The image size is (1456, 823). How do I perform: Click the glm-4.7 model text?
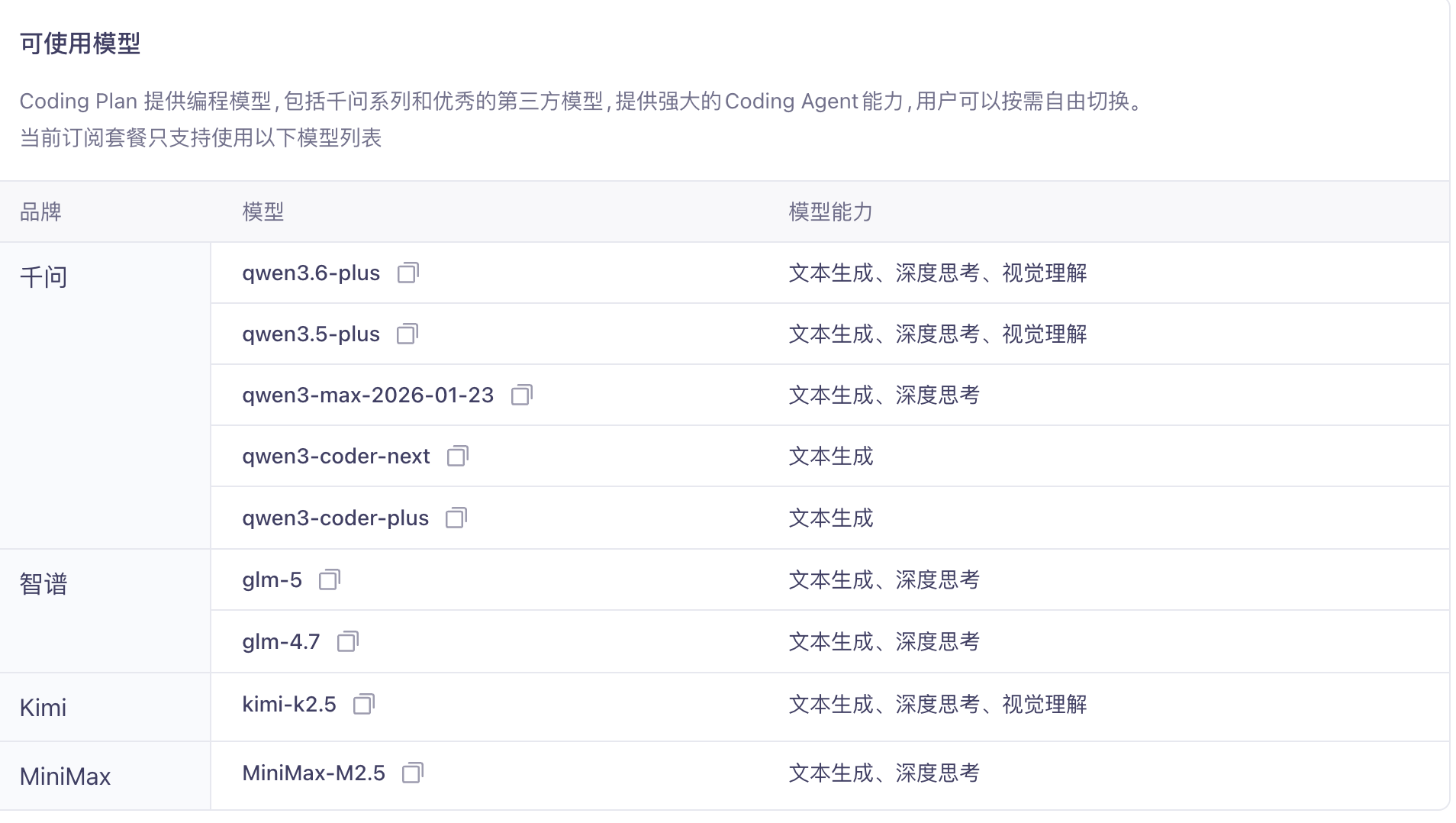[x=281, y=642]
